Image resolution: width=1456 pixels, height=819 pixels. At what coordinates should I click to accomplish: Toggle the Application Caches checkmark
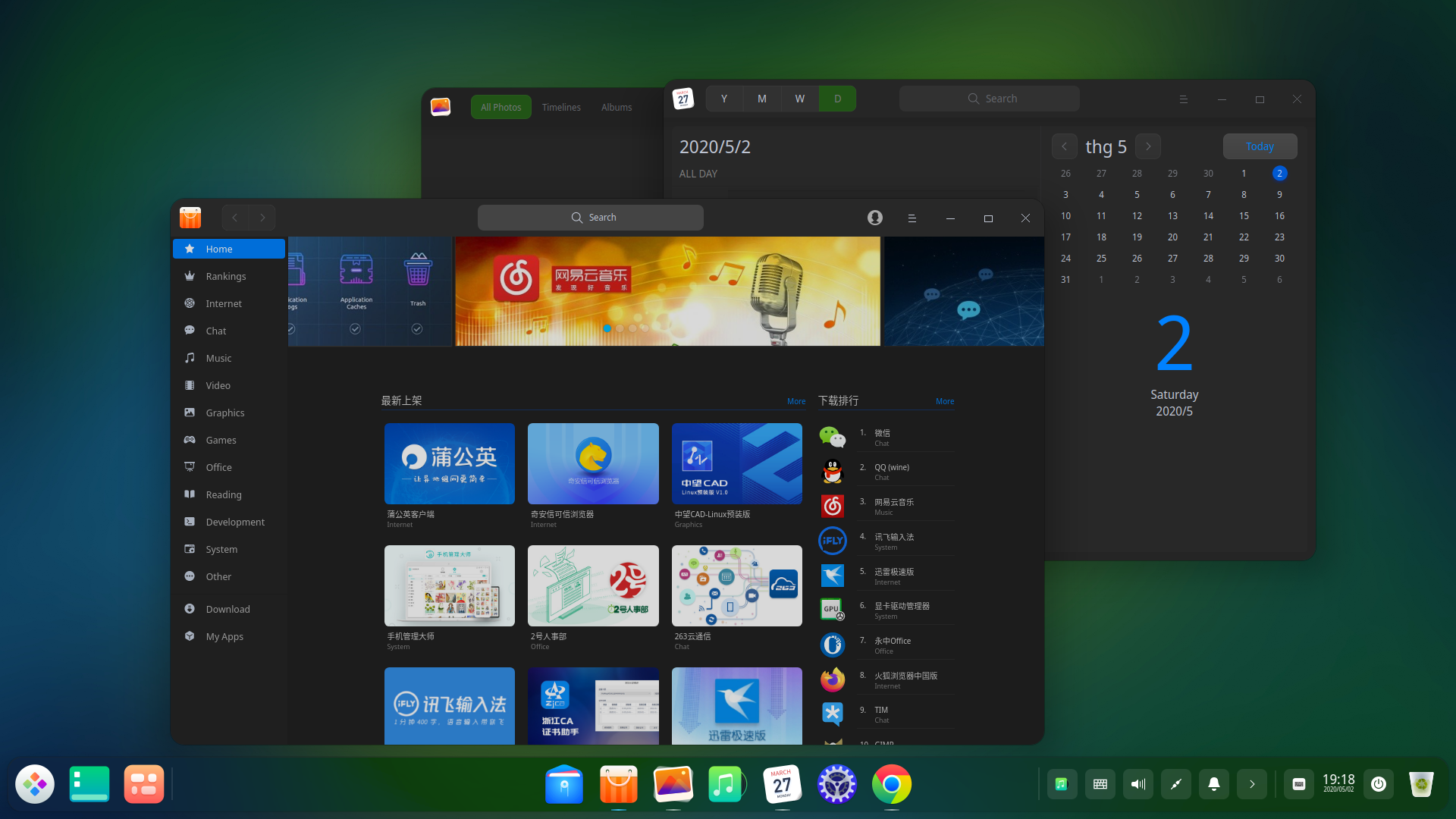[356, 328]
